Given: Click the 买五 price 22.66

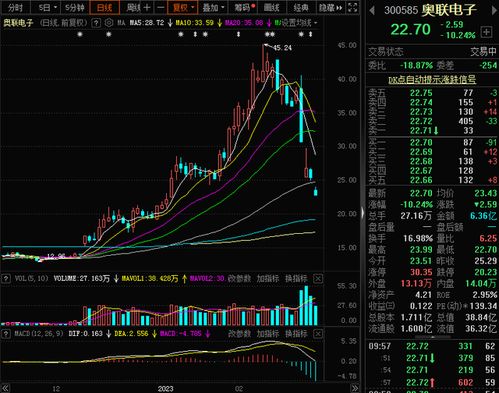Looking at the screenshot, I should [x=421, y=180].
